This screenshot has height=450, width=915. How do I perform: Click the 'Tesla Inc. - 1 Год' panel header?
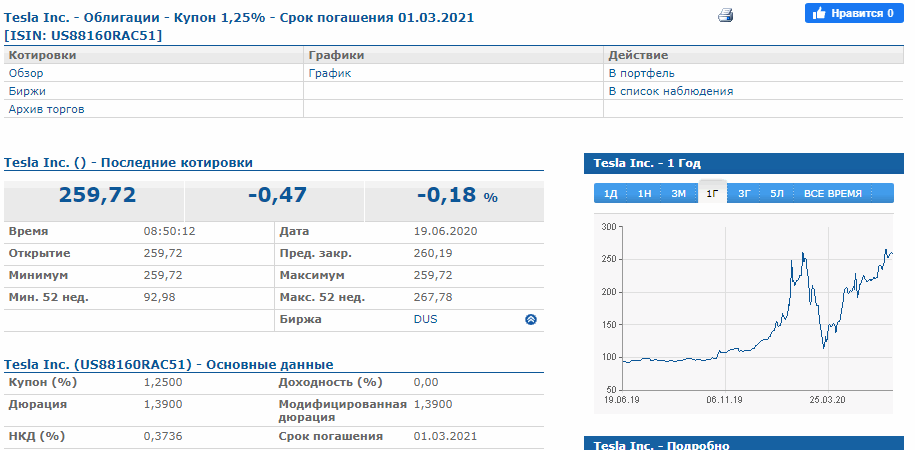click(x=743, y=163)
